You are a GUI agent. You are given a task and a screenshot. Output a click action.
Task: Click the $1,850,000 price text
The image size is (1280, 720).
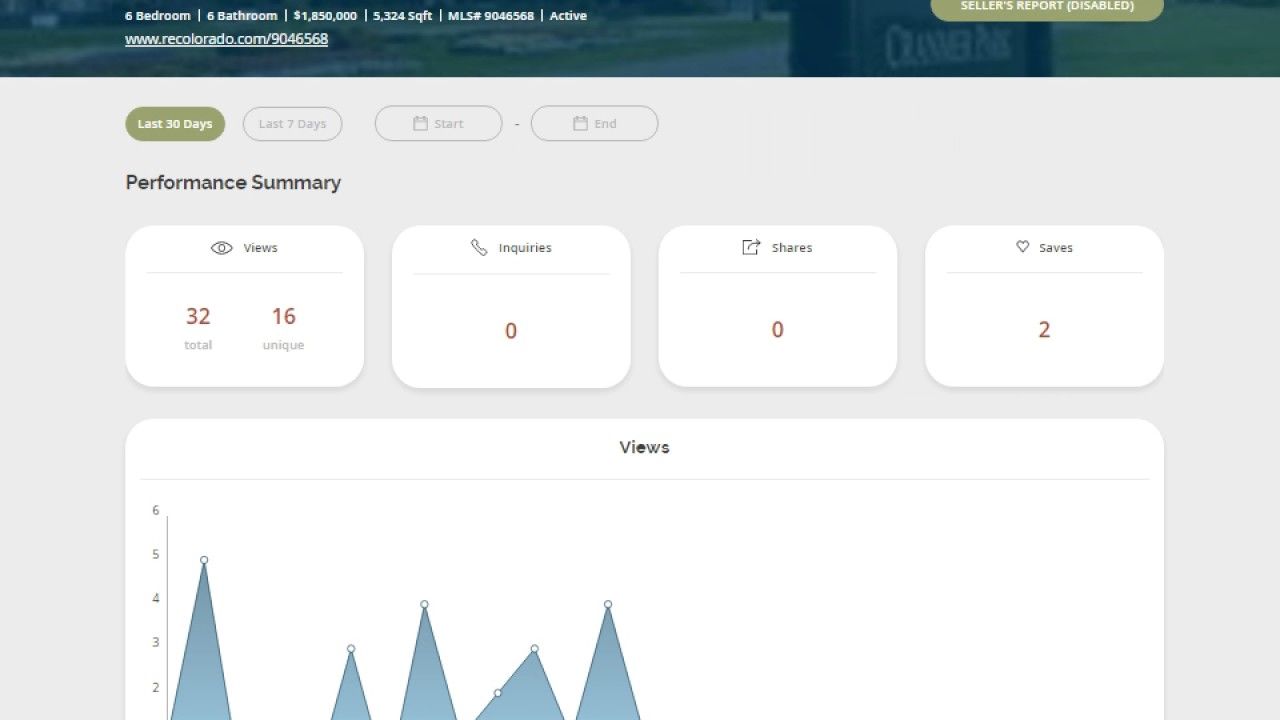coord(325,16)
